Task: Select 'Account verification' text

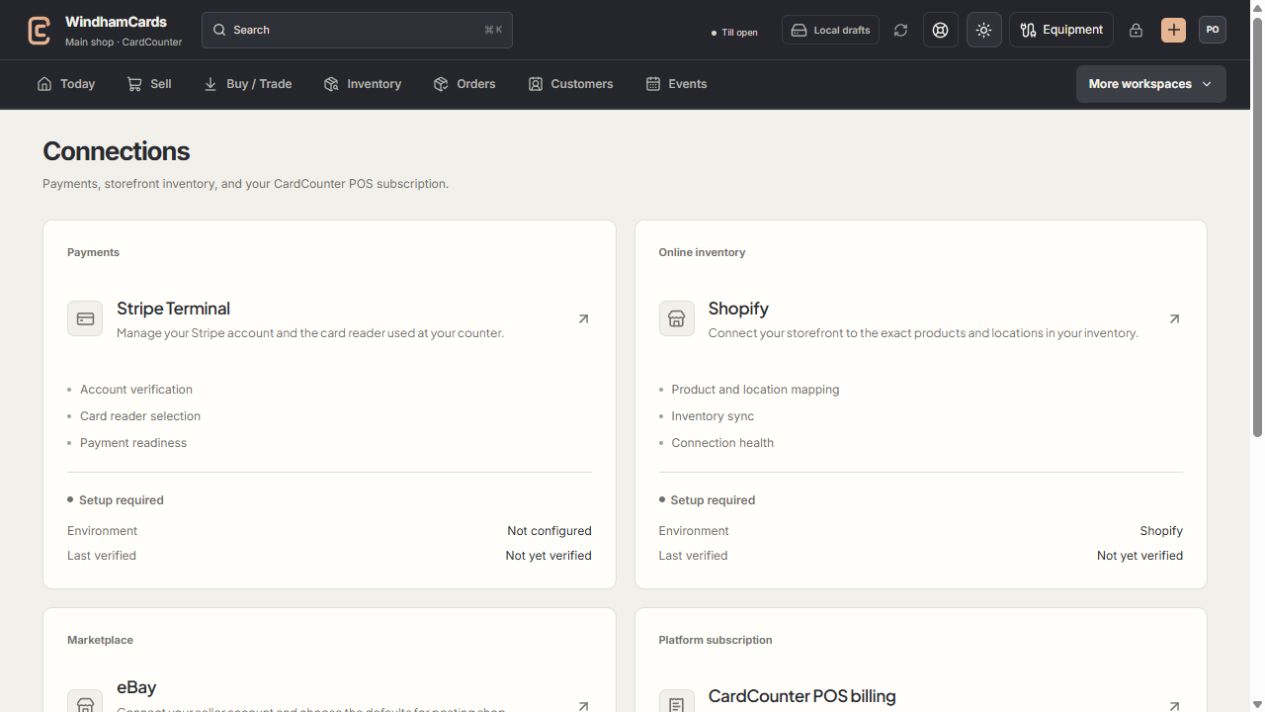Action: pyautogui.click(x=136, y=390)
